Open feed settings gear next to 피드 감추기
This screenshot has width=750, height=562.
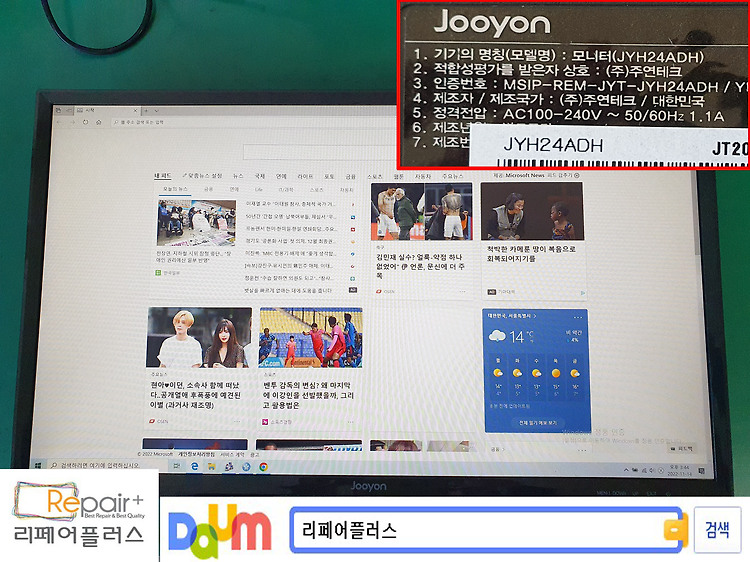(x=576, y=176)
